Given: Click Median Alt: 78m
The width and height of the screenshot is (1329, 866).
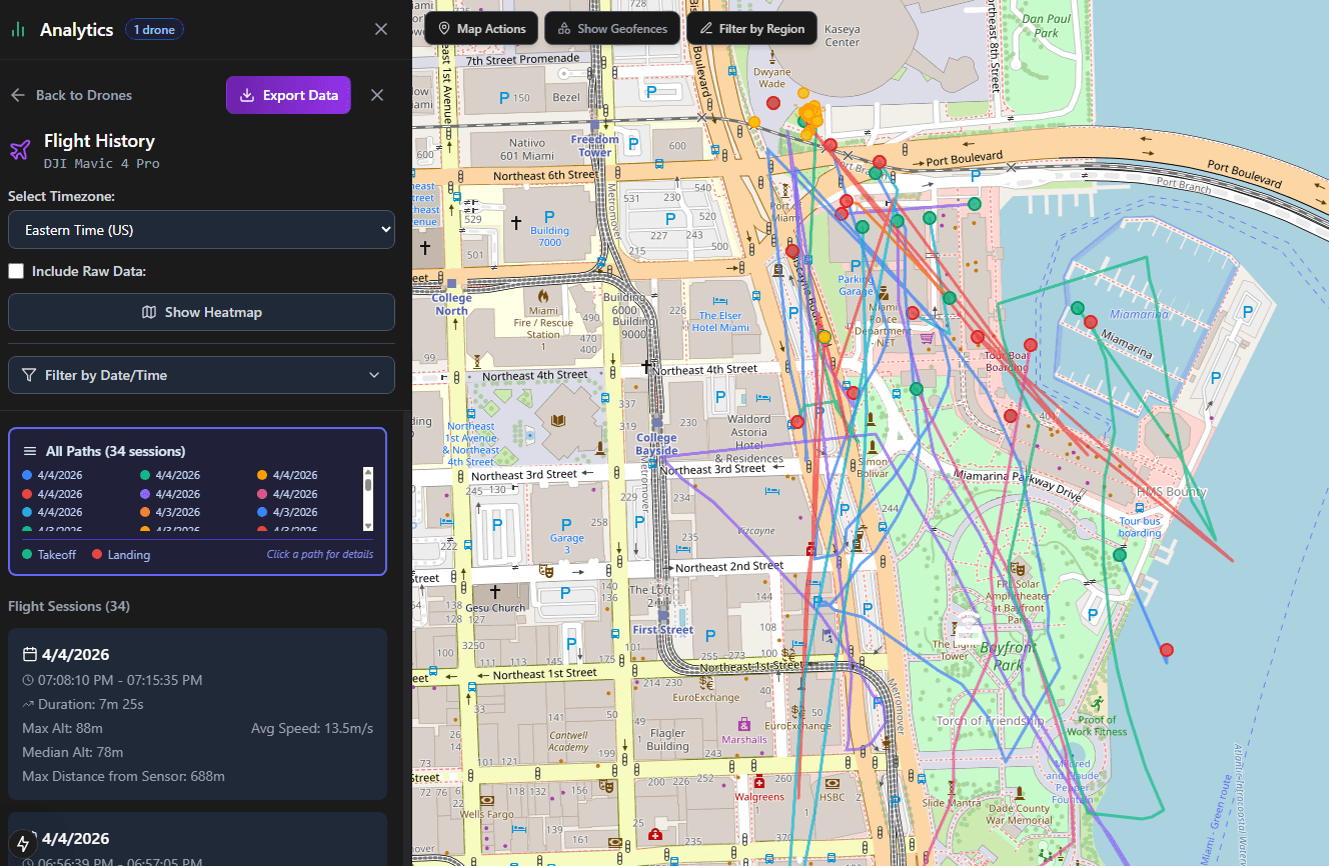Looking at the screenshot, I should coord(72,752).
